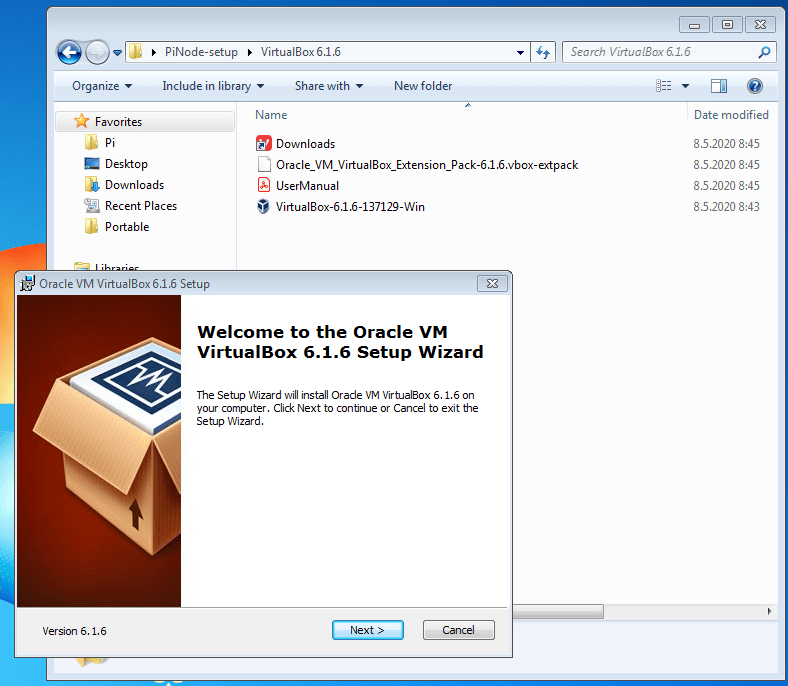Open the recent pages dropdown arrow
788x686 pixels.
(x=117, y=52)
